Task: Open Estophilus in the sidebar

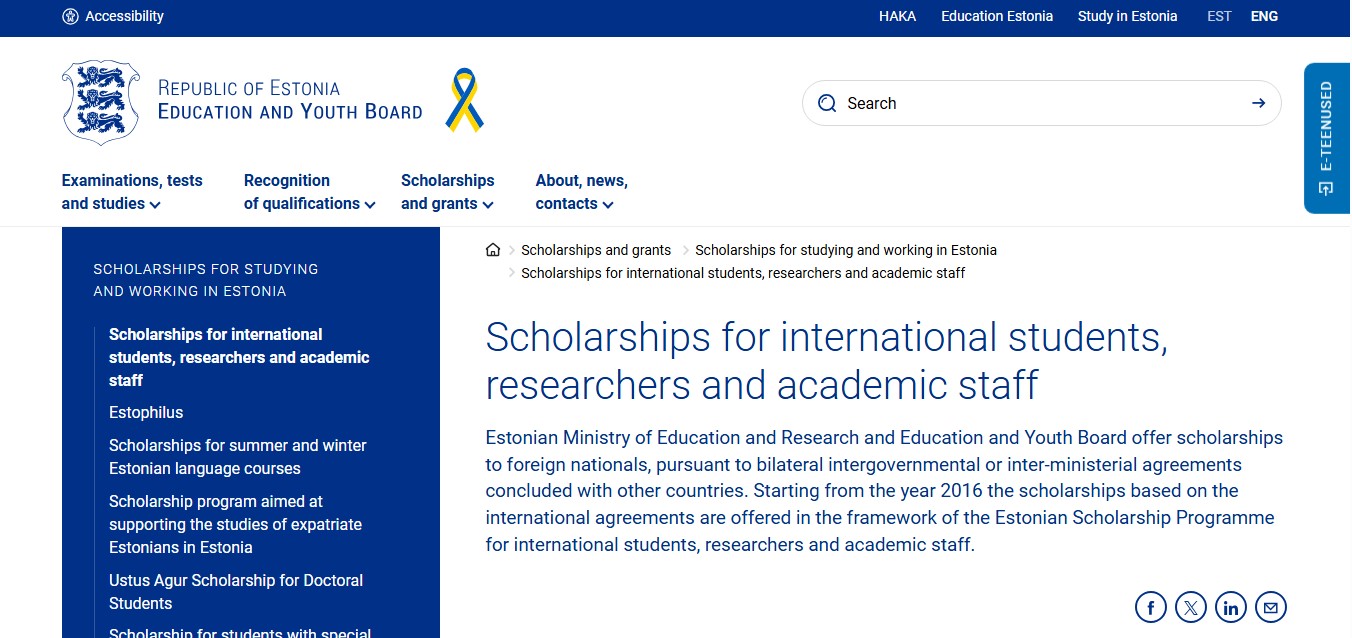Action: 146,413
